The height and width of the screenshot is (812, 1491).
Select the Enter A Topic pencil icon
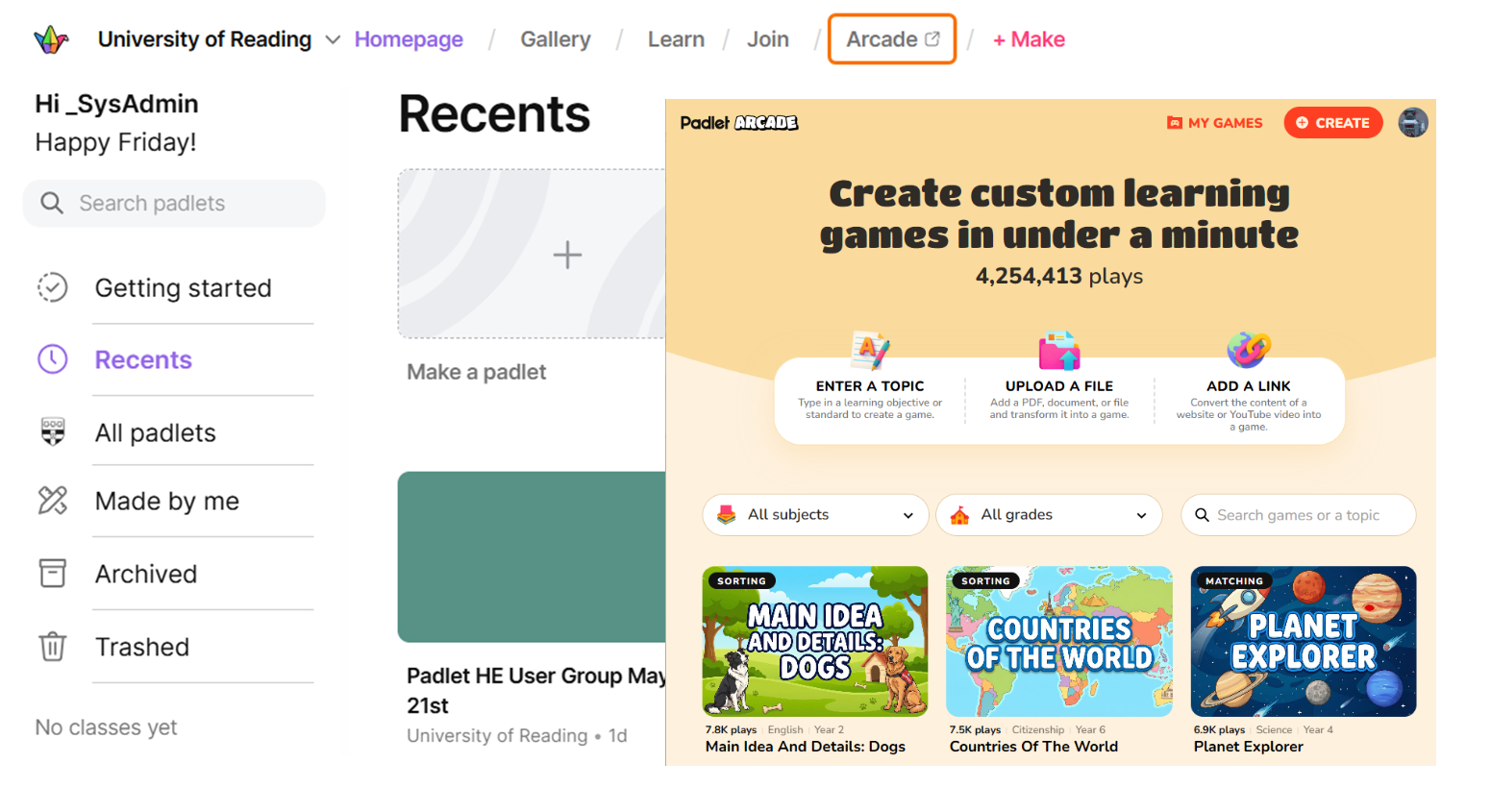tap(870, 351)
